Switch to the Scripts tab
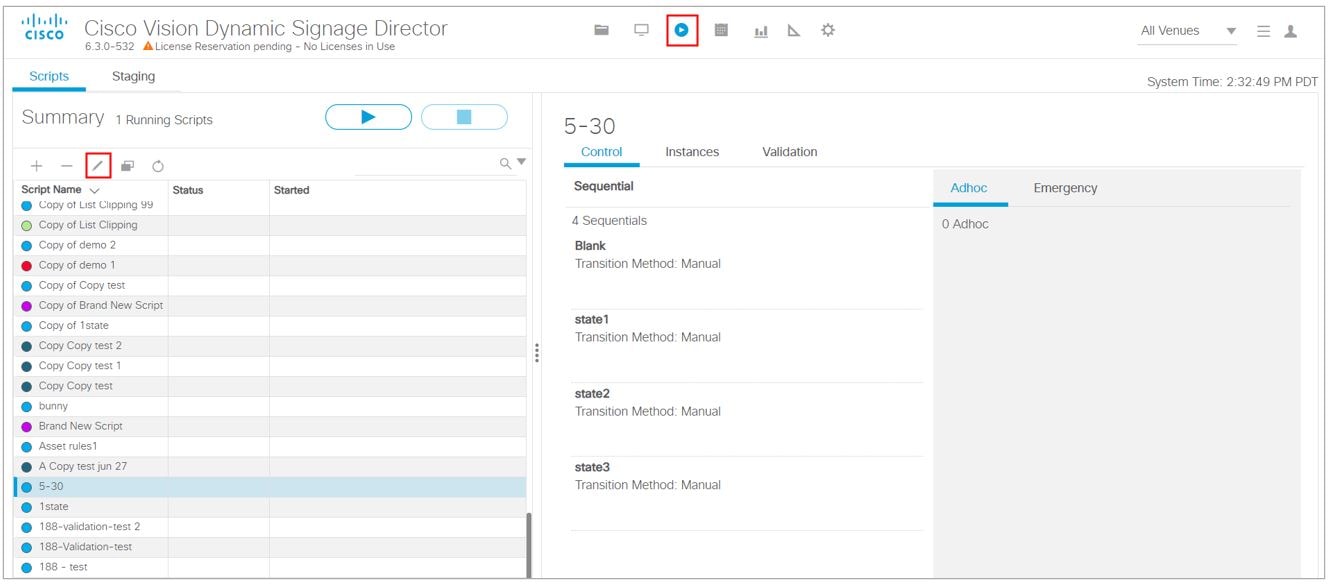The width and height of the screenshot is (1330, 586). pos(49,77)
